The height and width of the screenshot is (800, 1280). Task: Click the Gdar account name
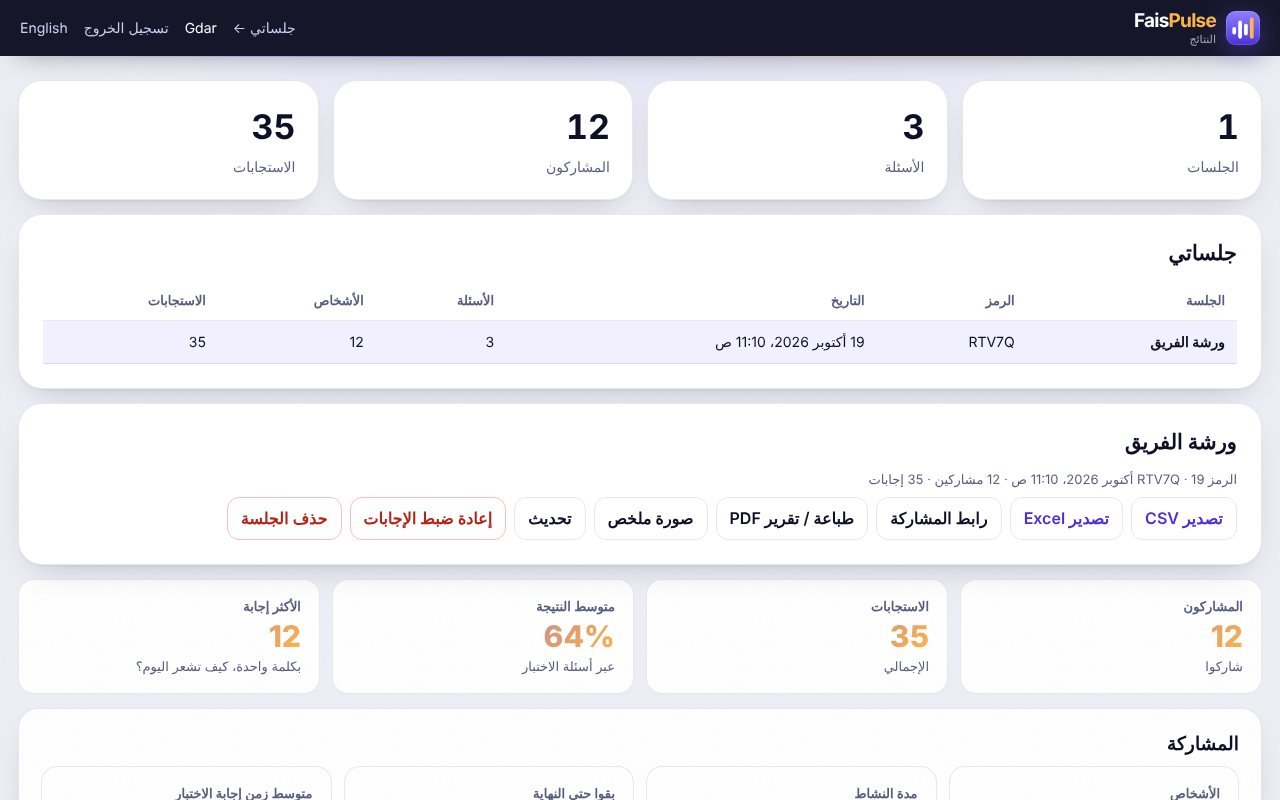coord(201,28)
